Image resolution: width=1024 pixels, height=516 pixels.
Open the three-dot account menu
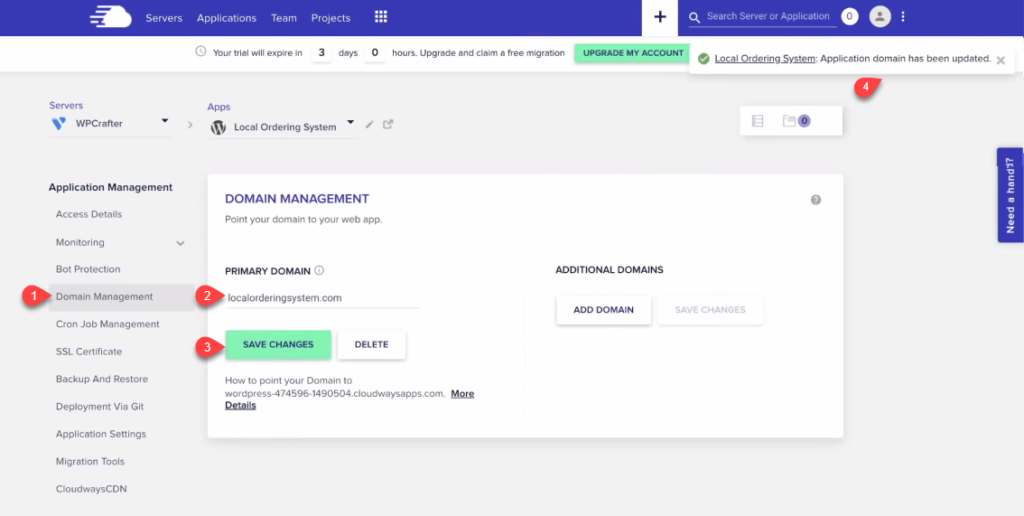[903, 16]
